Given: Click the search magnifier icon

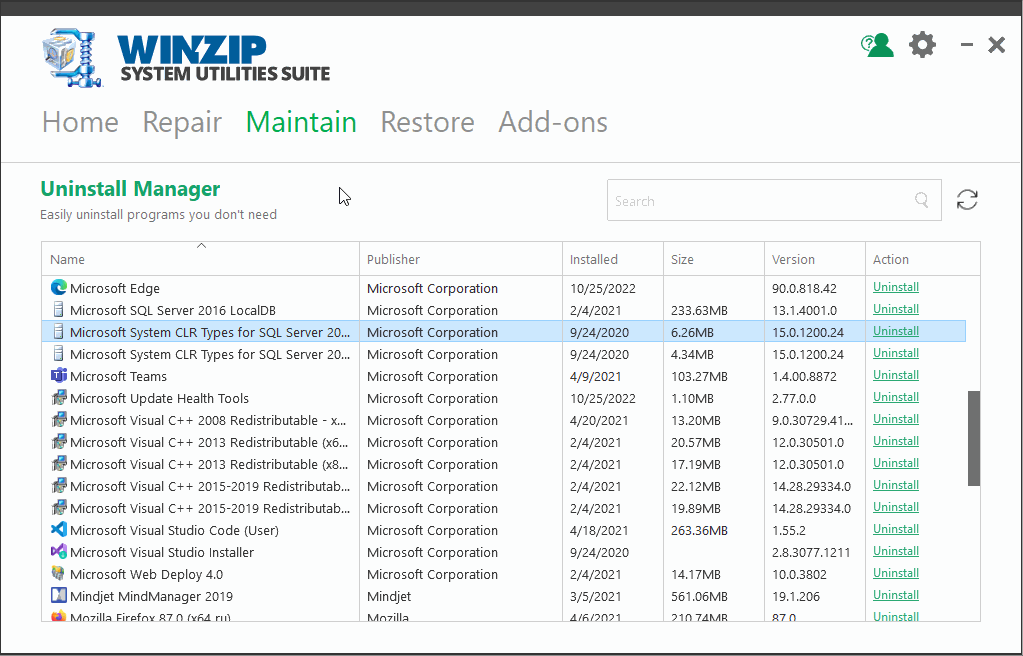Looking at the screenshot, I should (922, 201).
